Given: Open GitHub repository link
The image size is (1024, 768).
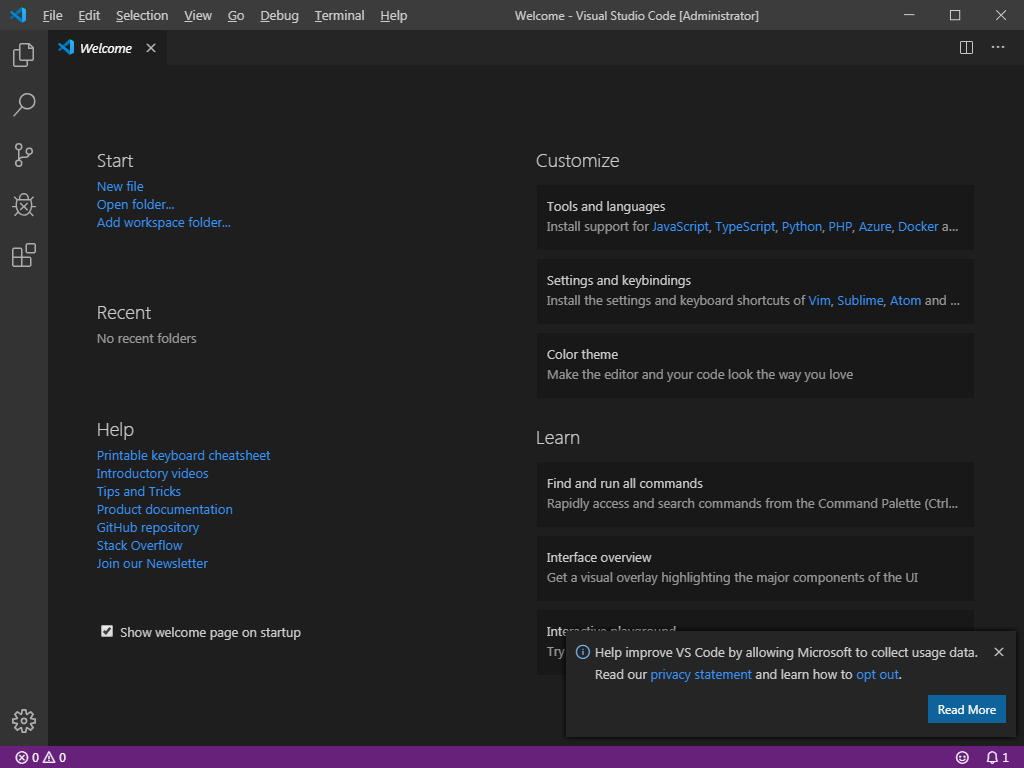Looking at the screenshot, I should point(148,527).
